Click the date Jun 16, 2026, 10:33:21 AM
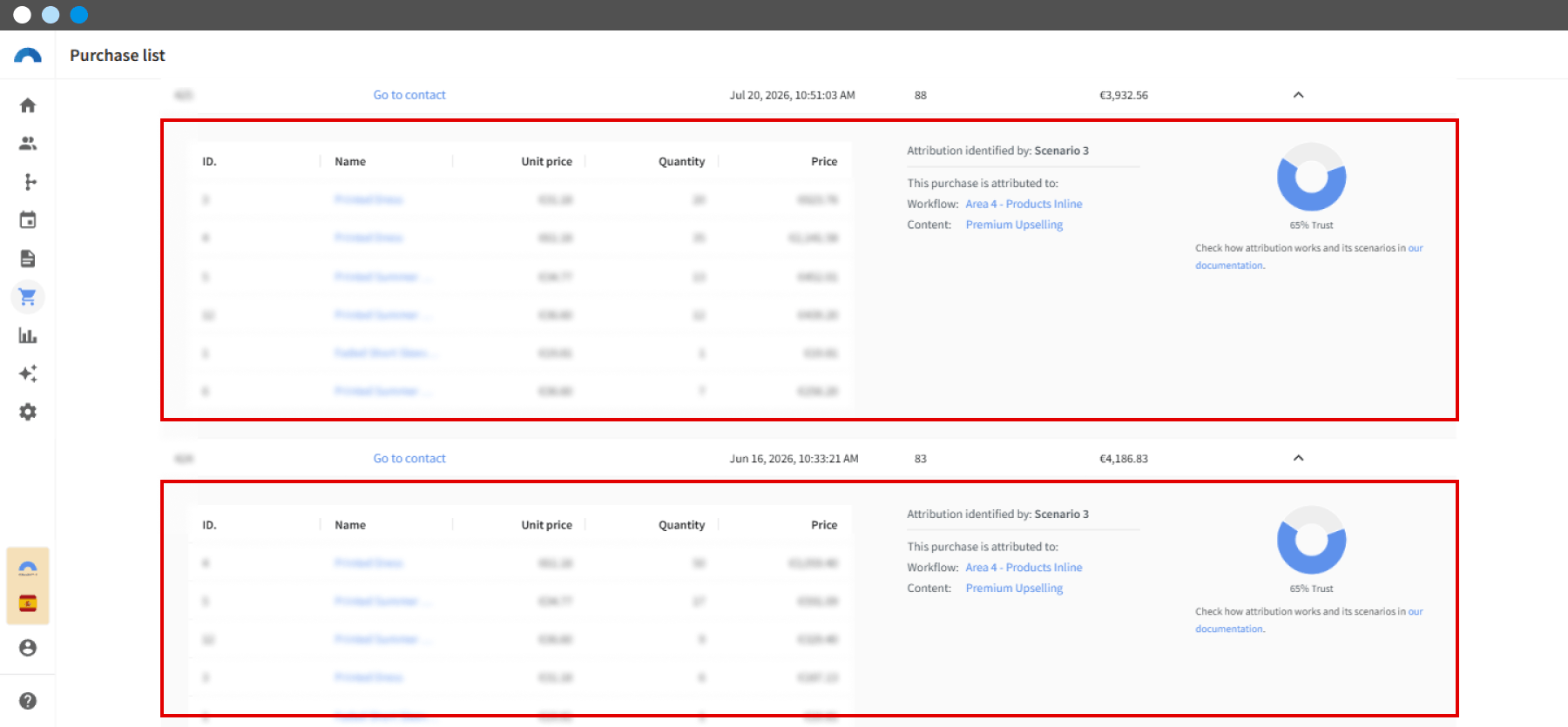The width and height of the screenshot is (1568, 727). [794, 458]
